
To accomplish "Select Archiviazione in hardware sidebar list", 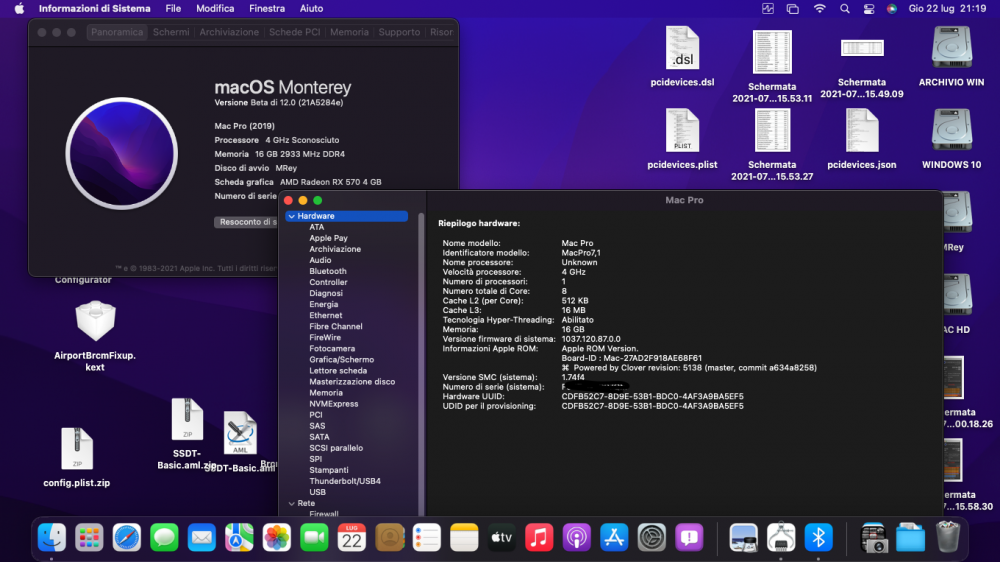I will click(335, 249).
